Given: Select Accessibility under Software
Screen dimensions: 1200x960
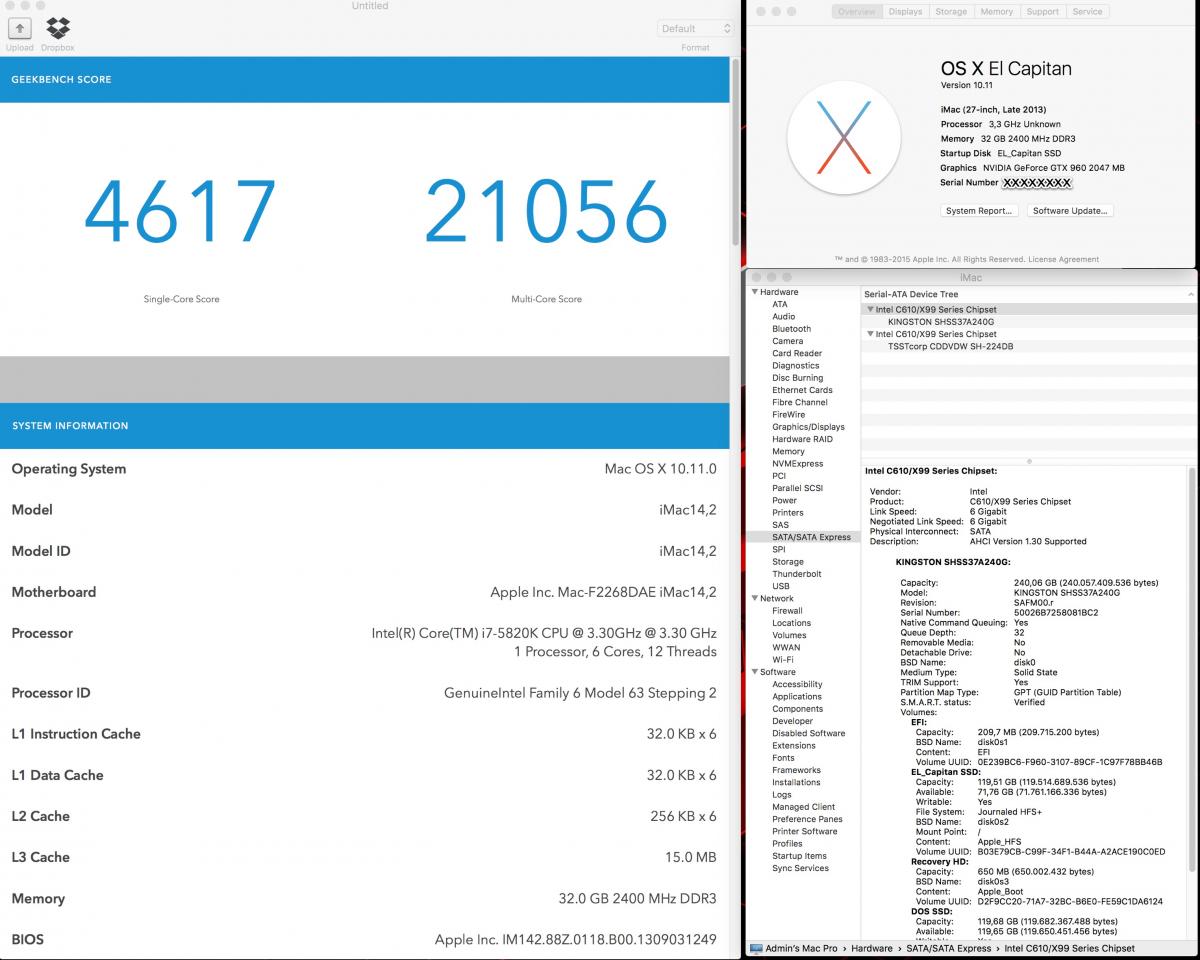Looking at the screenshot, I should pyautogui.click(x=797, y=684).
